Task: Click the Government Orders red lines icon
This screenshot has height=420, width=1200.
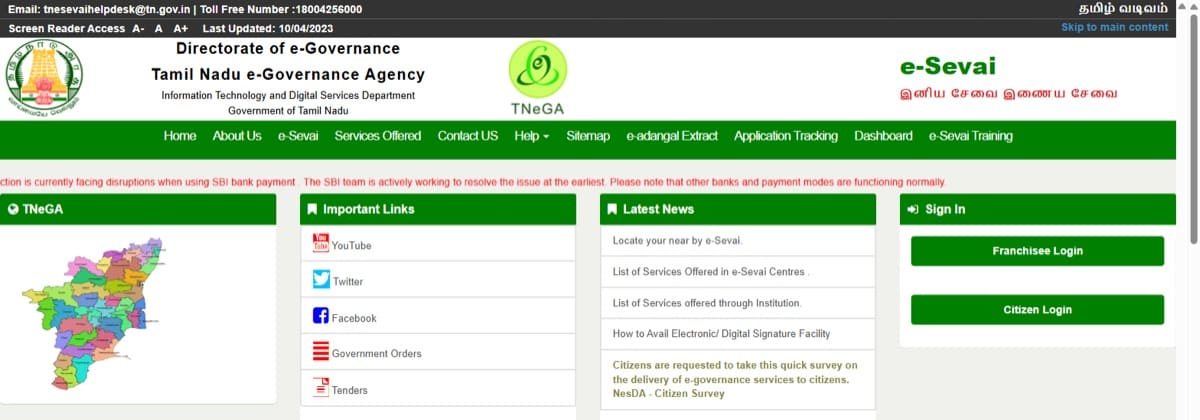Action: [321, 351]
